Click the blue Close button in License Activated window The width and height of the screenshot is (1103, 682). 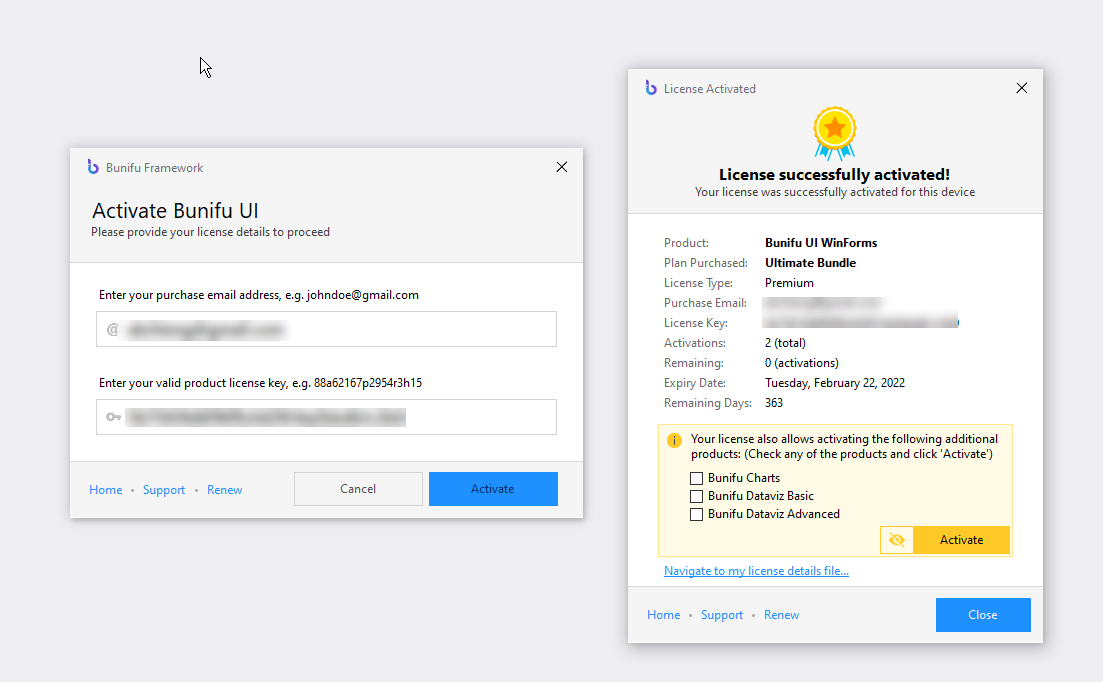[x=983, y=615]
